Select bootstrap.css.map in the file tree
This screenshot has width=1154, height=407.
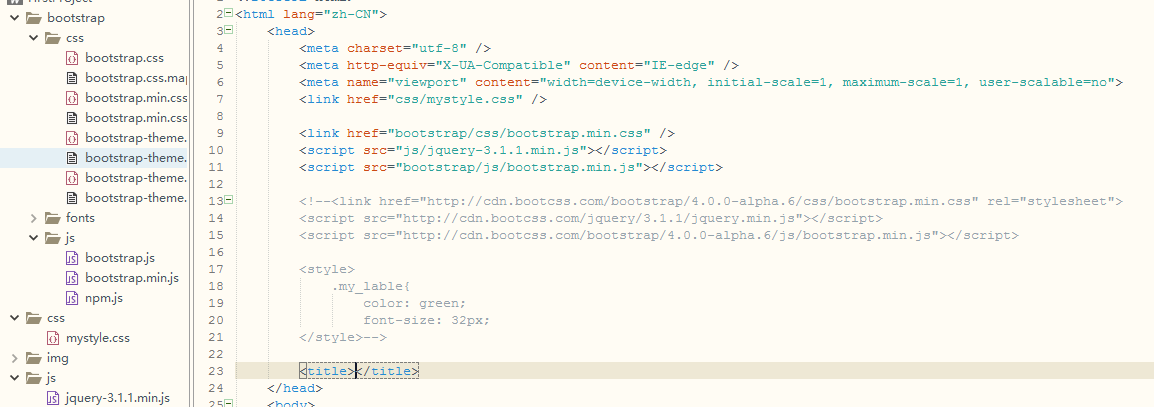coord(136,78)
